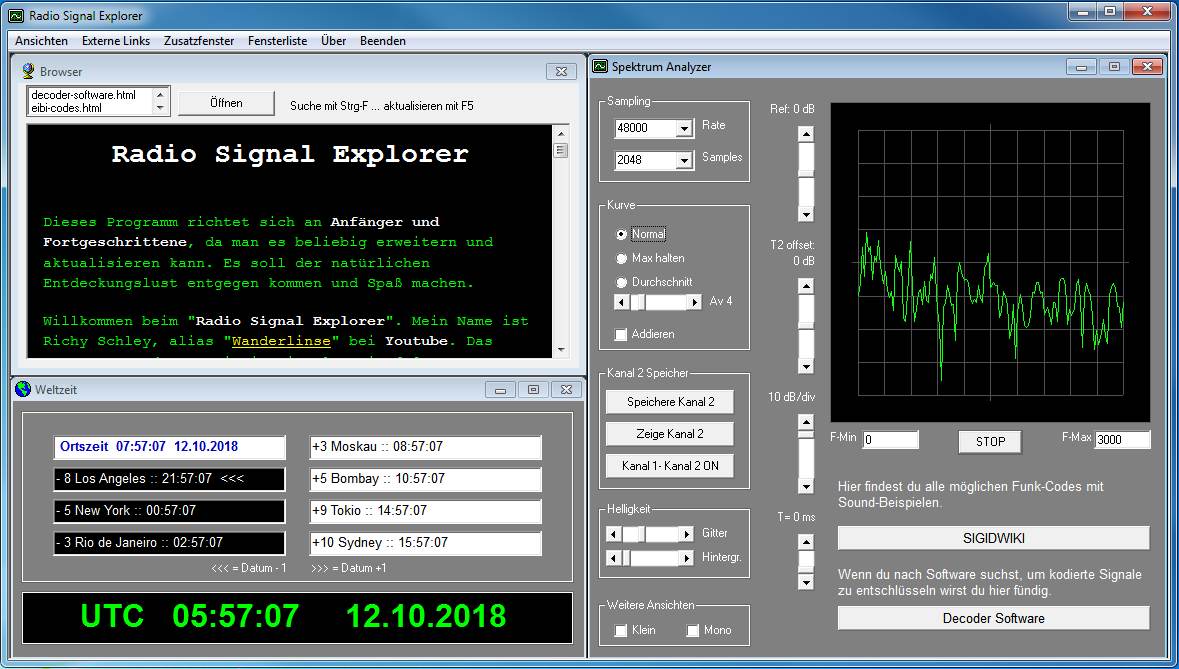Open the Samples dropdown showing 2048

pyautogui.click(x=684, y=161)
